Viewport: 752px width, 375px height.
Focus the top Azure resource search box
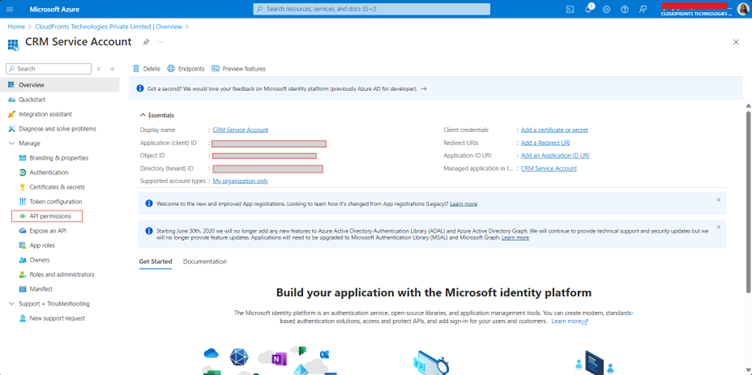tap(372, 9)
